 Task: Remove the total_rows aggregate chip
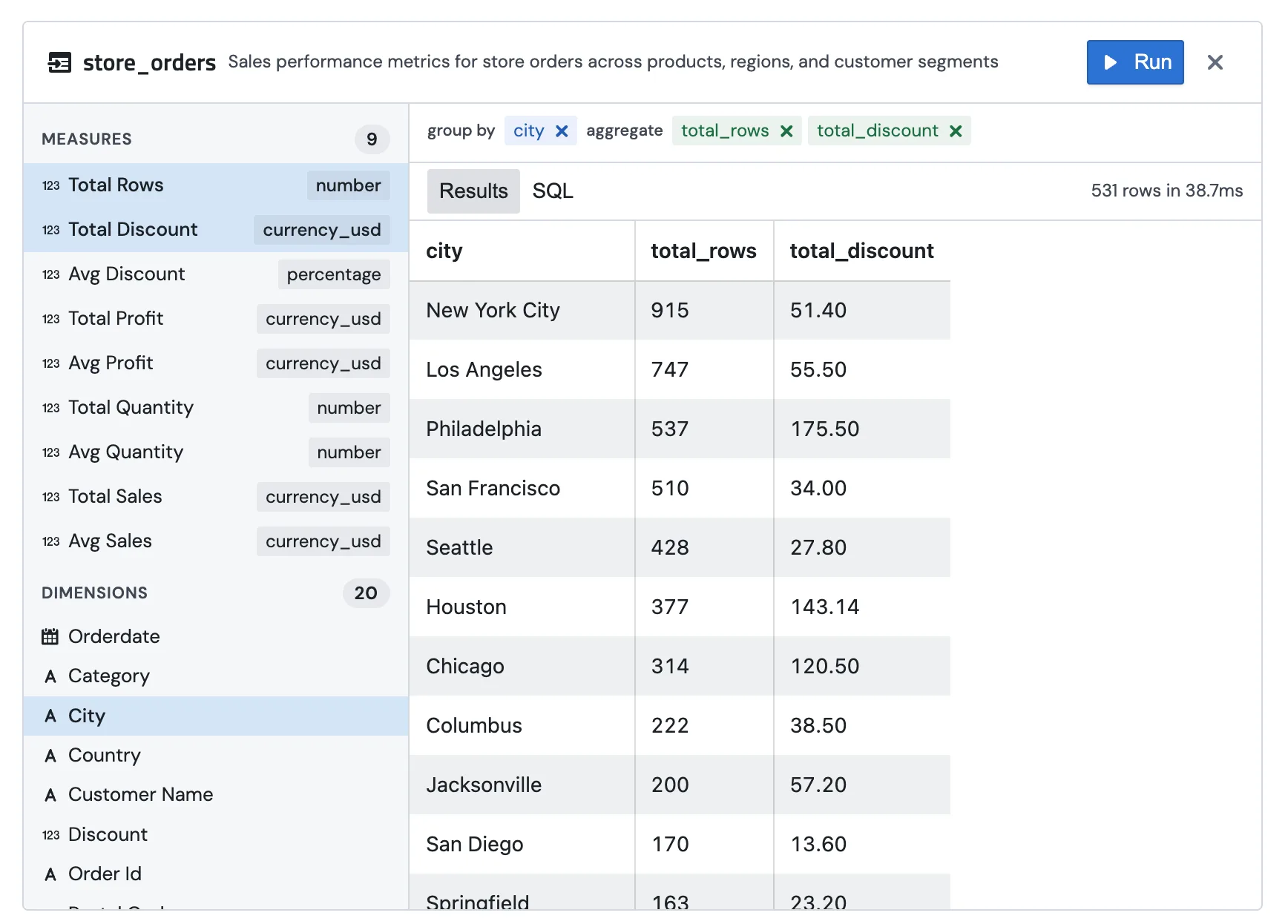pyautogui.click(x=786, y=131)
